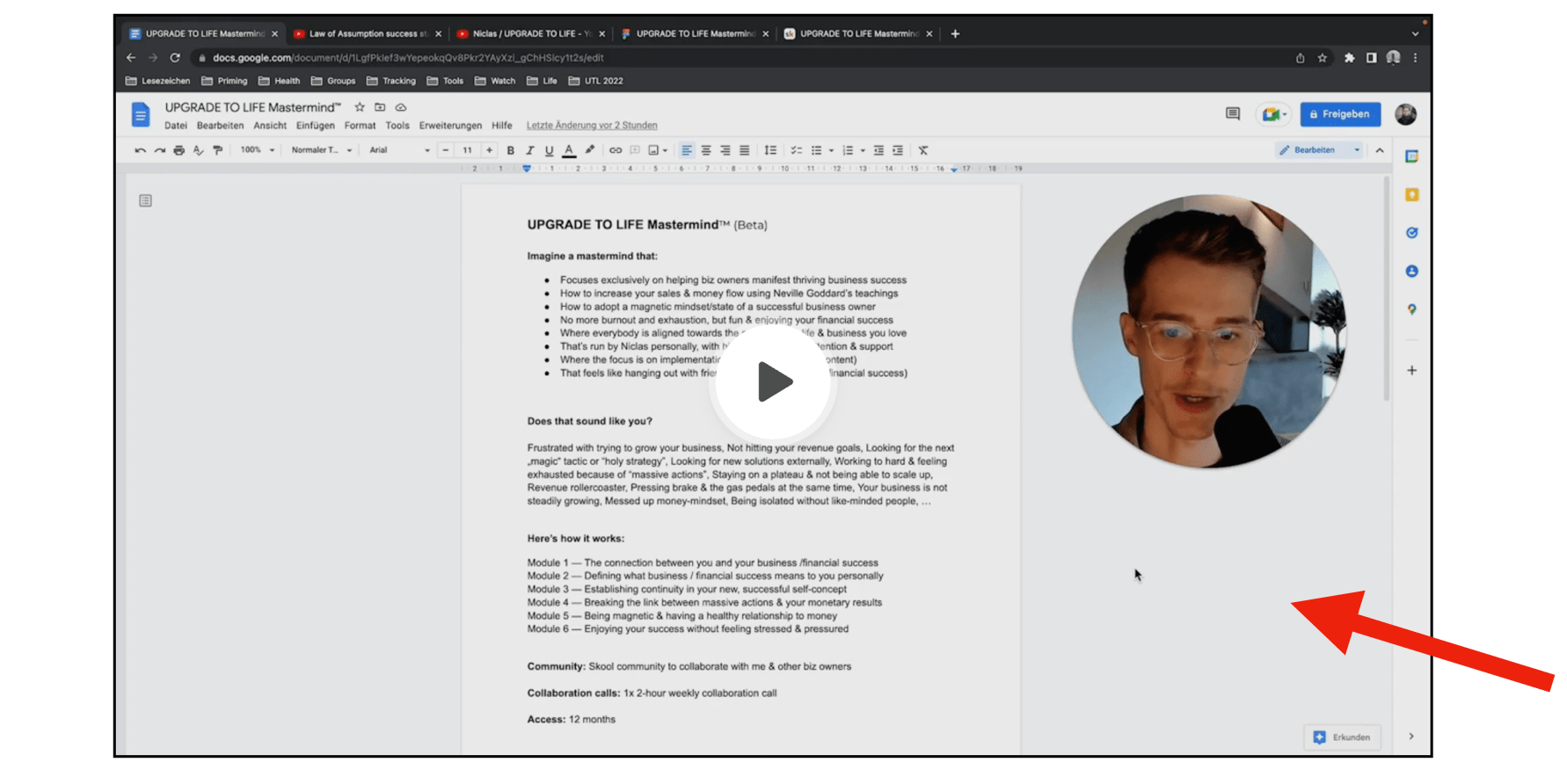Undo the last edit
The image size is (1567, 784).
tap(140, 150)
